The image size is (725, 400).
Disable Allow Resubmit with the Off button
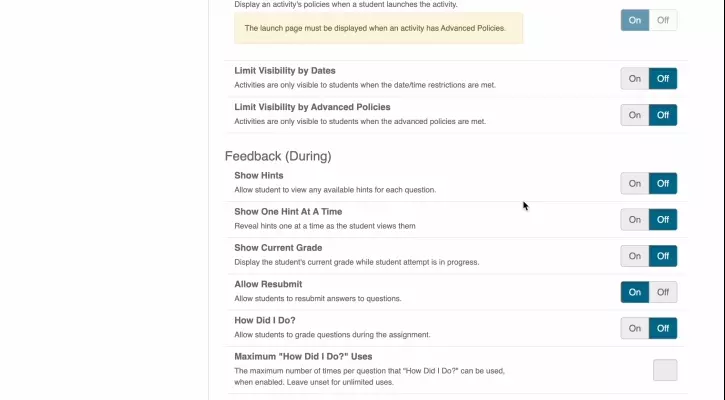point(662,292)
